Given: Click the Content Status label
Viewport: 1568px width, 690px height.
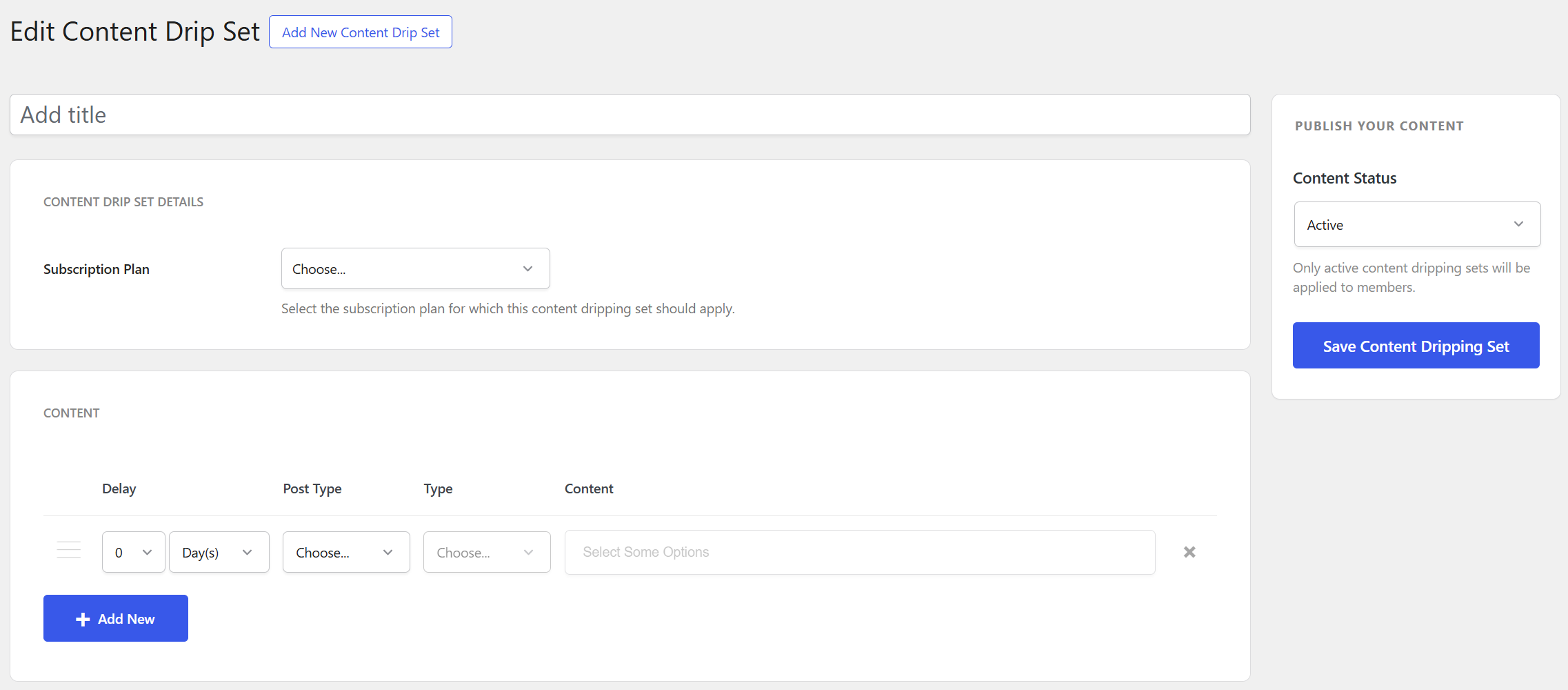Looking at the screenshot, I should pos(1345,178).
